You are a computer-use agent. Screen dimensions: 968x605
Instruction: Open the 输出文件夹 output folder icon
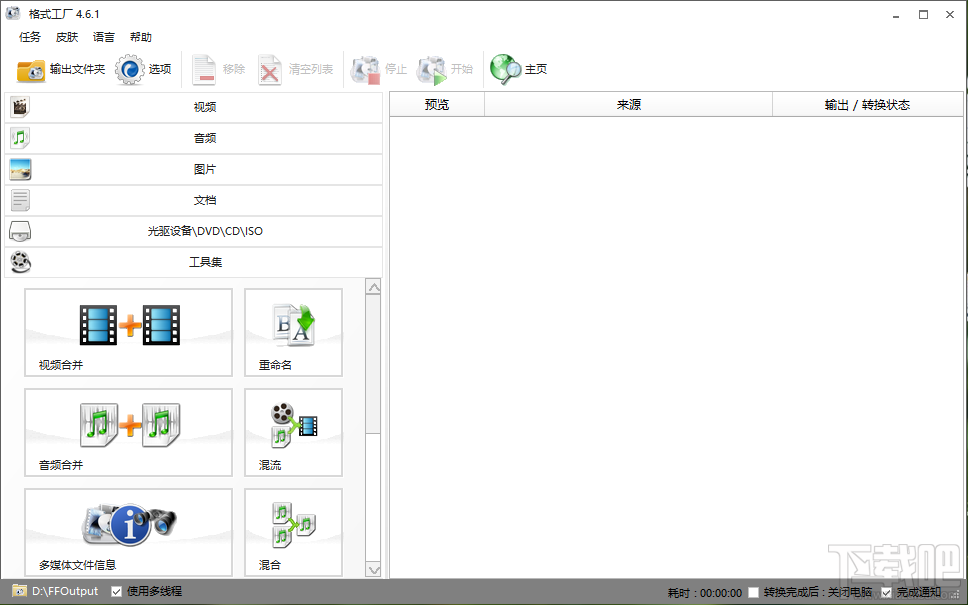coord(31,70)
